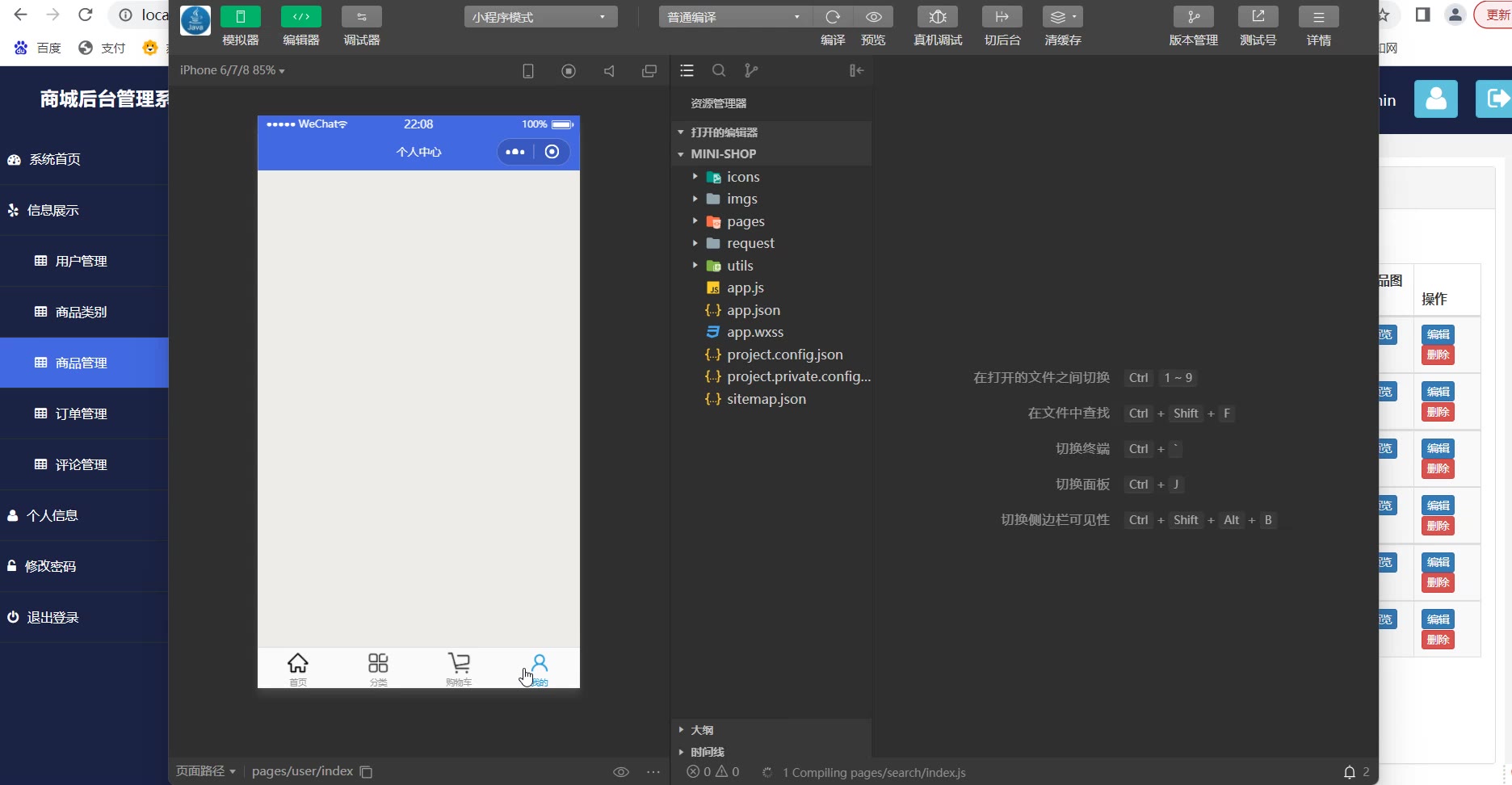
Task: Open the source control branch icon
Action: click(x=751, y=71)
